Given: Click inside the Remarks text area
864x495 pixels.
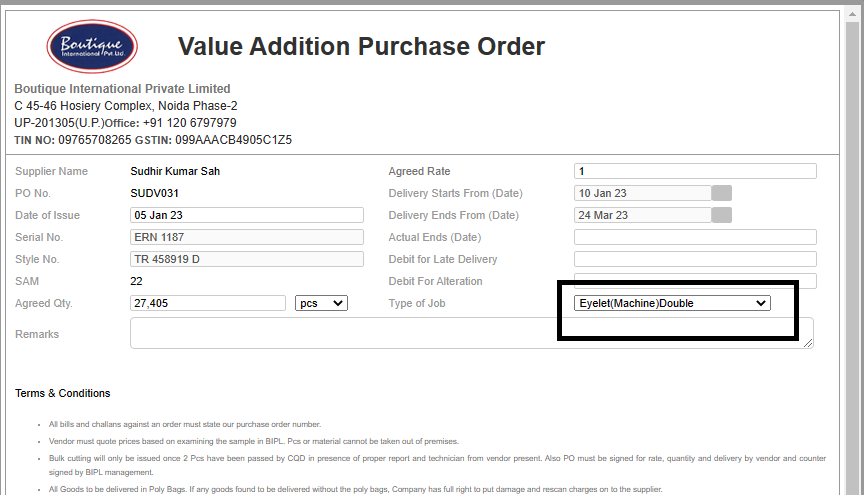Looking at the screenshot, I should pyautogui.click(x=472, y=333).
